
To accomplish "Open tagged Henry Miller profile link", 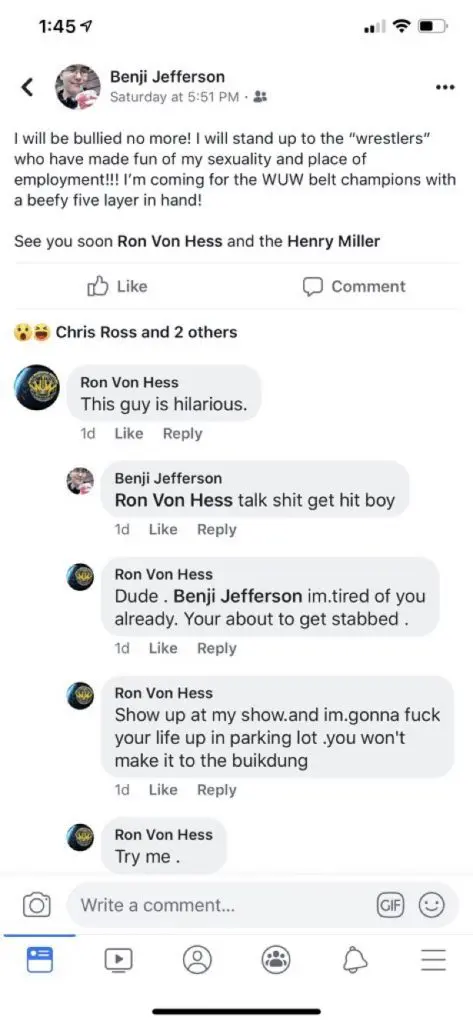I will [333, 241].
